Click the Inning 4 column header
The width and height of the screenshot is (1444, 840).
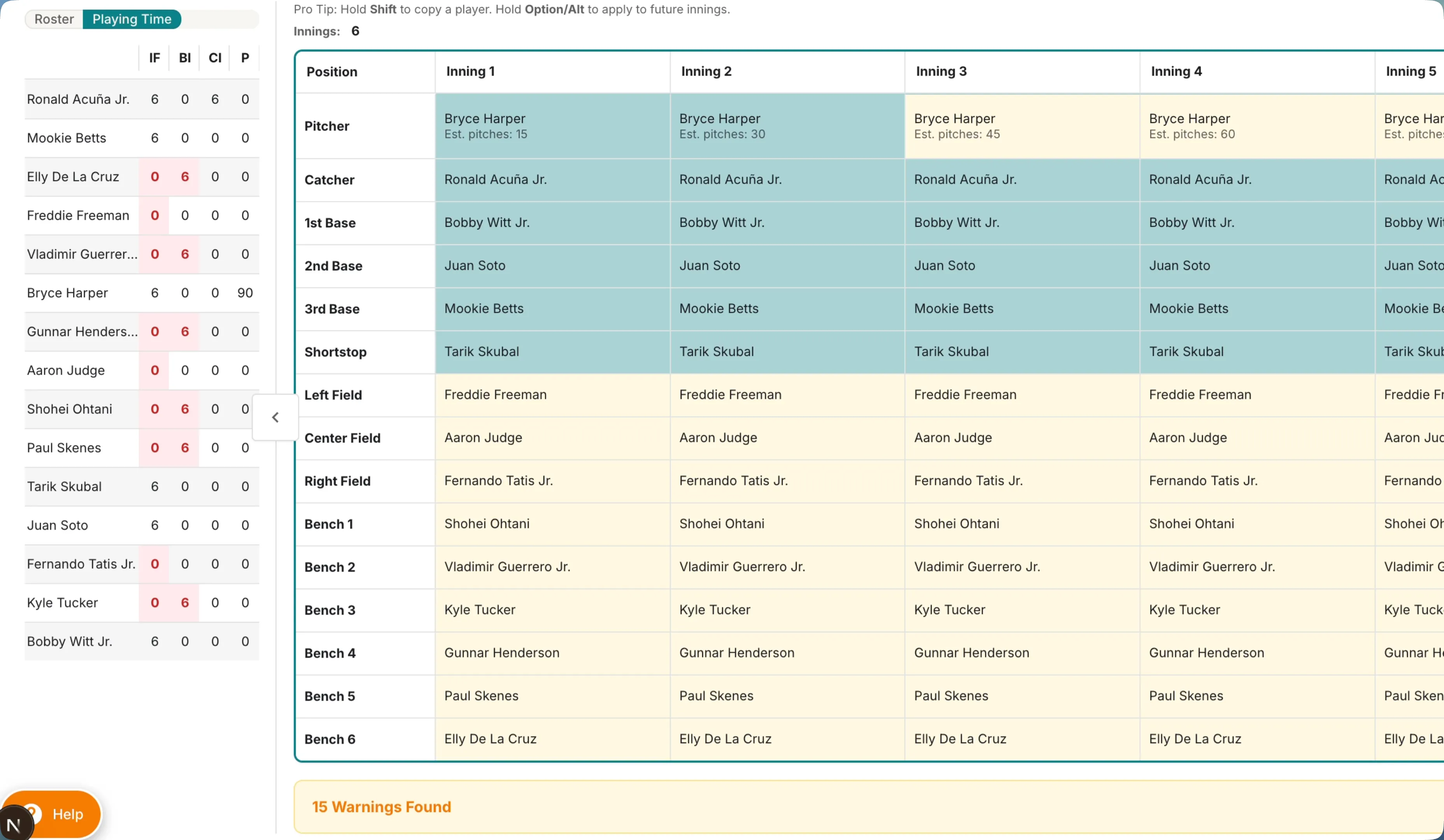point(1257,72)
